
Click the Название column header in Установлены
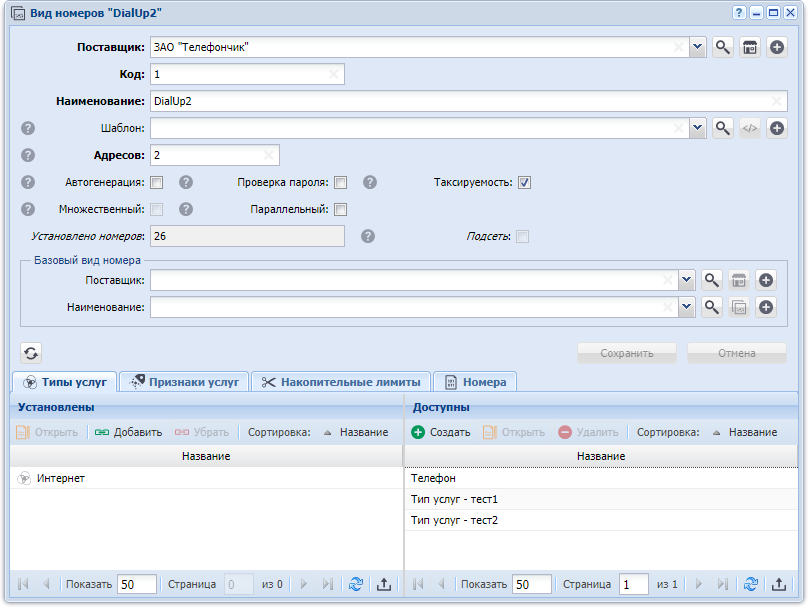pos(206,456)
